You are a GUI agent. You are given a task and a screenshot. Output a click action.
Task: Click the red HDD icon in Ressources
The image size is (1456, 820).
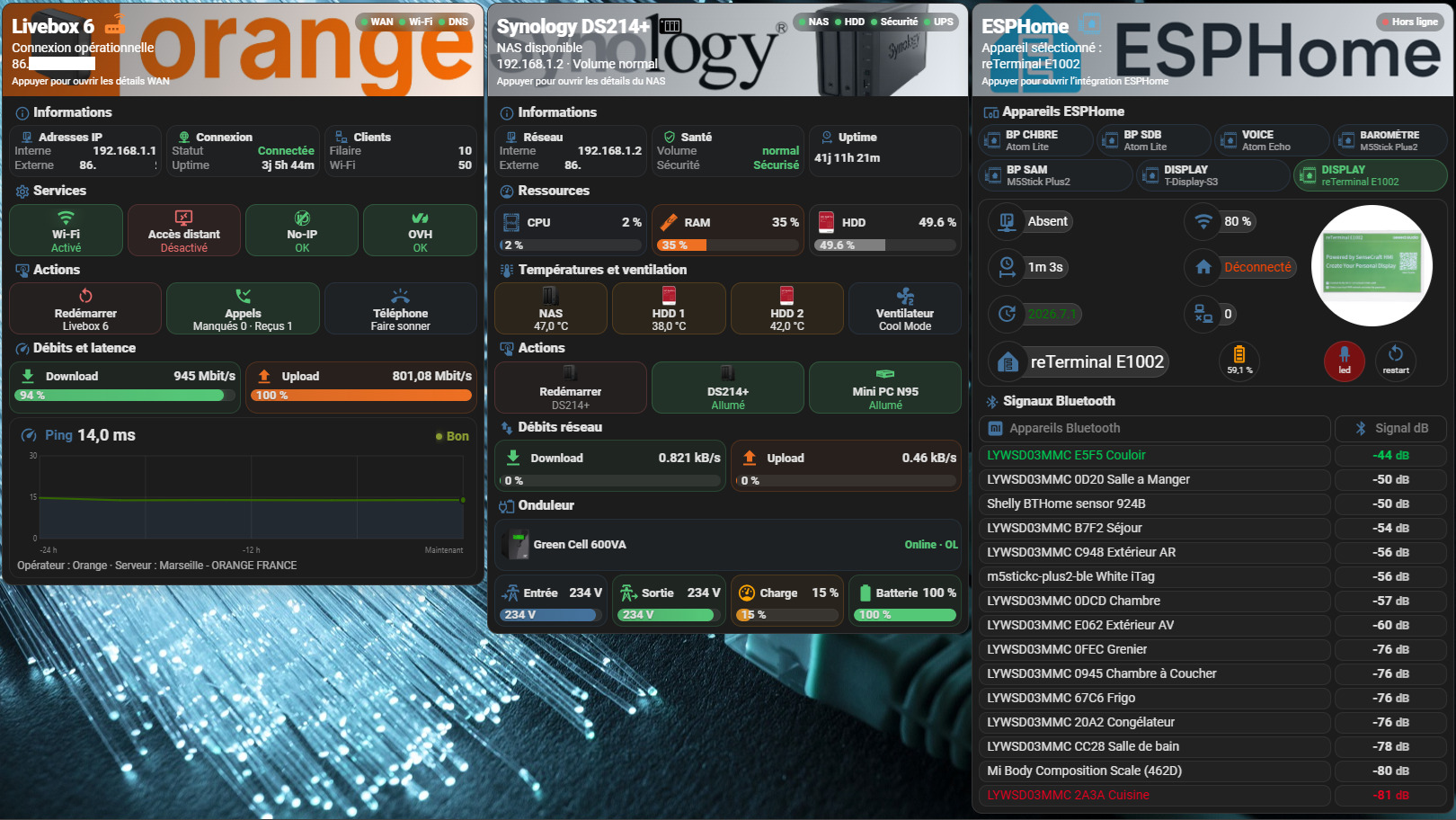826,222
